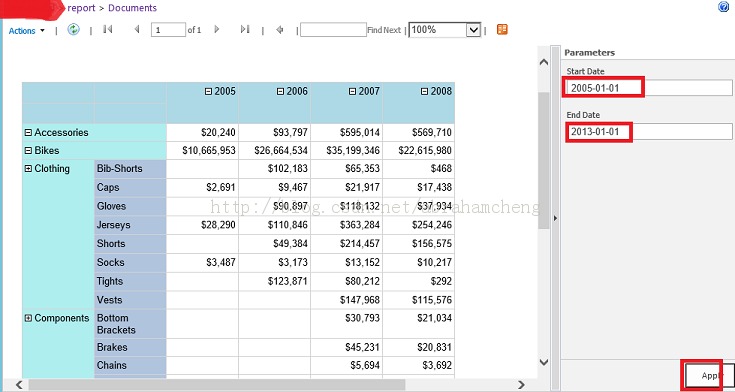Viewport: 735px width, 392px height.
Task: Click the horizontal scroll right arrow
Action: (x=522, y=384)
